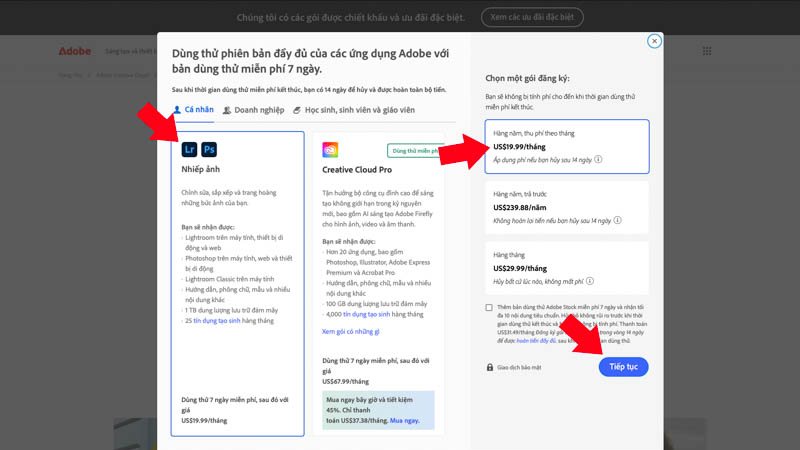Select the Nhiếp ảnh plan card
The height and width of the screenshot is (450, 800).
pyautogui.click(x=238, y=284)
